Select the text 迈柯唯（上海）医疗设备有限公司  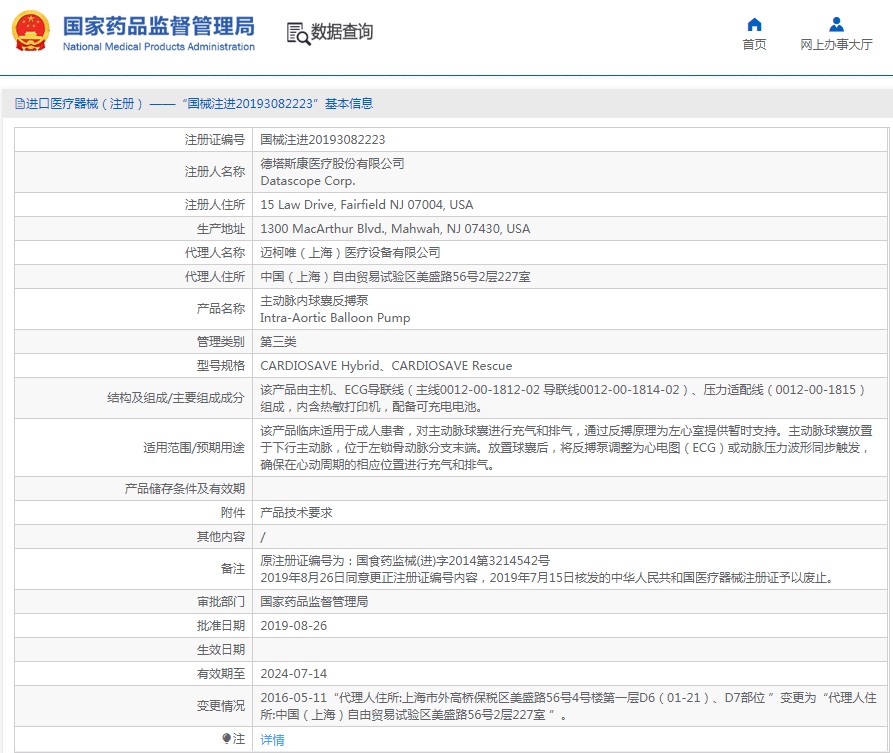coord(350,252)
